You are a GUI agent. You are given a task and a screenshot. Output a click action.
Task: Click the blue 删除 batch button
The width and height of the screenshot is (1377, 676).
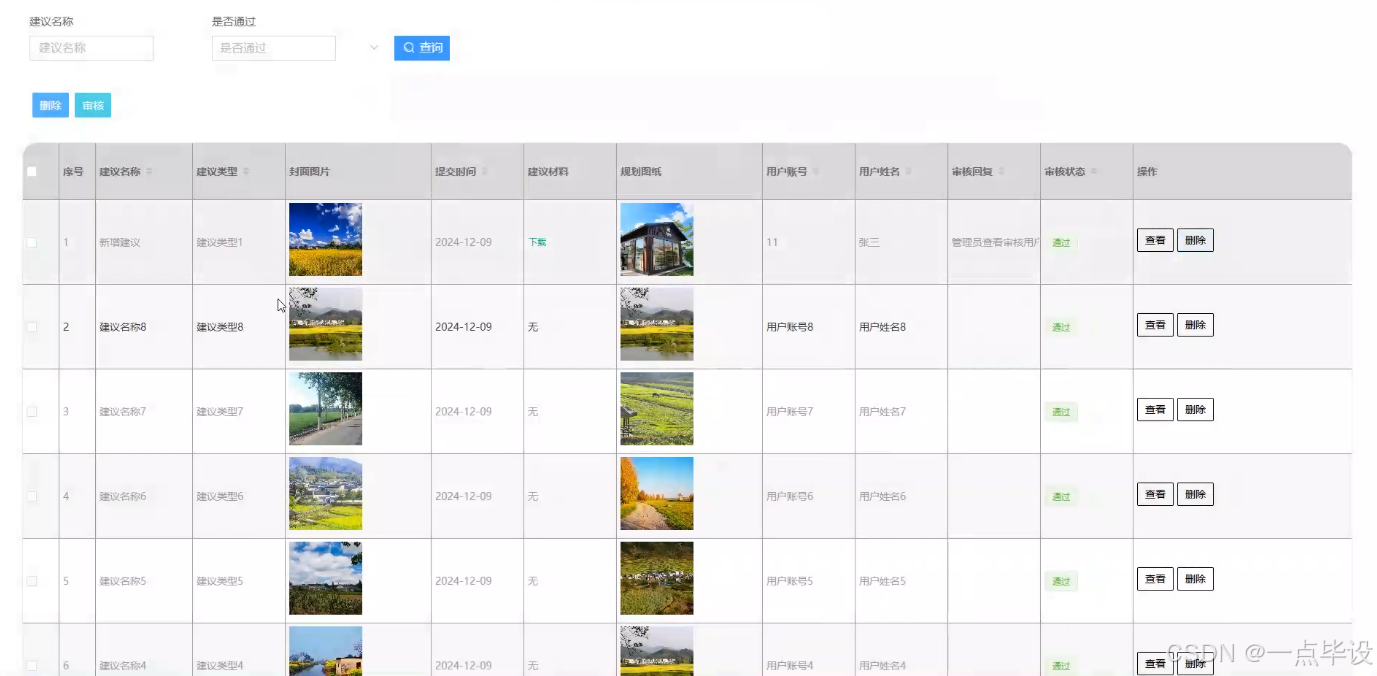coord(50,106)
